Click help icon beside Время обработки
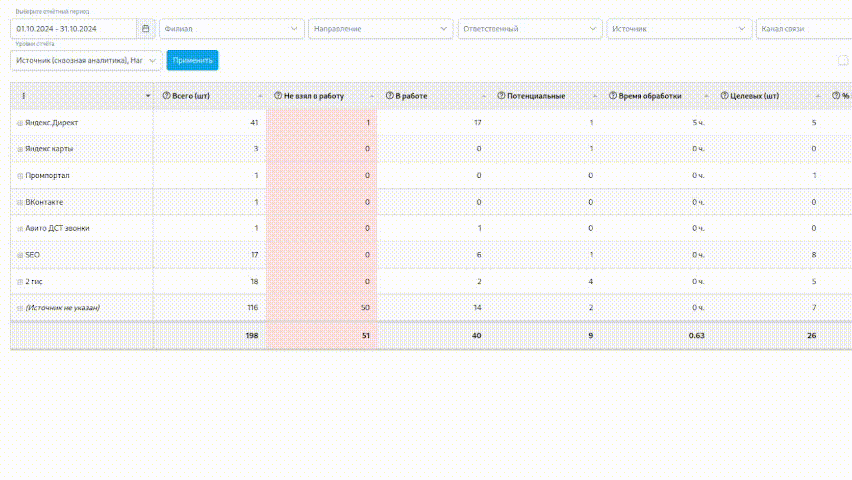The image size is (852, 480). [x=612, y=96]
